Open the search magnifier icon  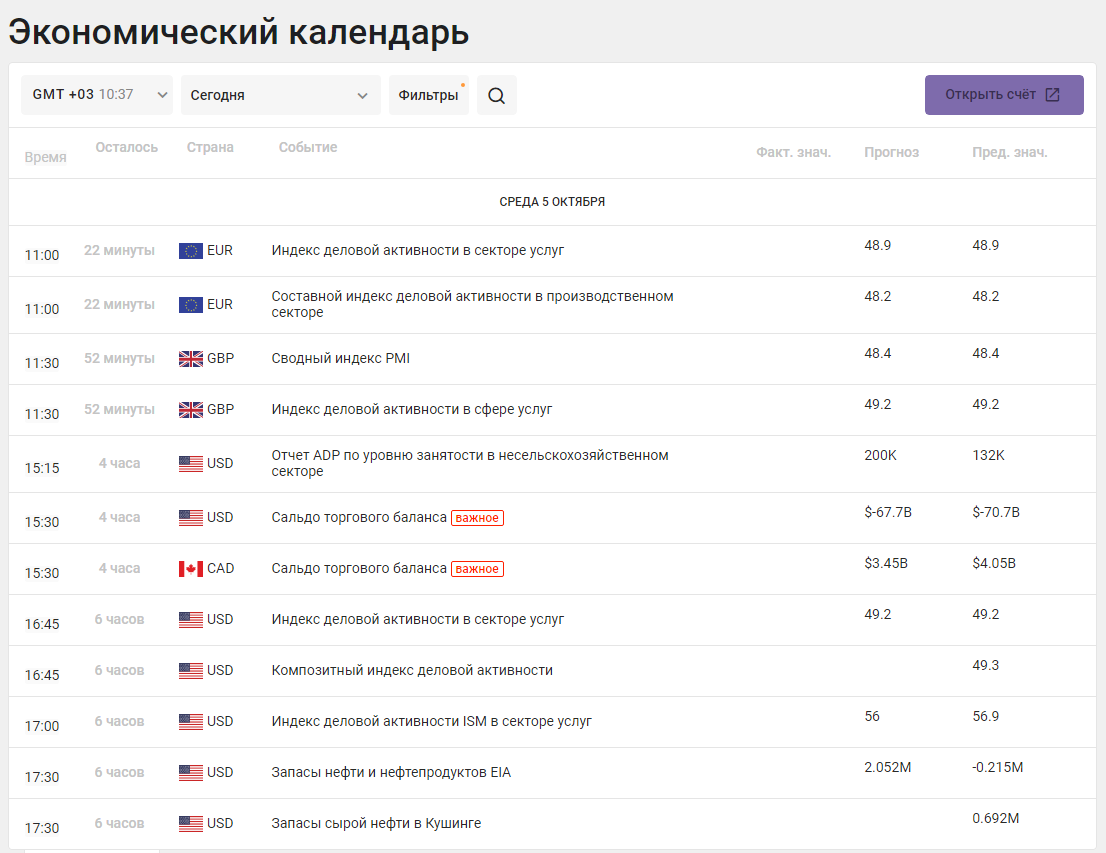tap(497, 95)
